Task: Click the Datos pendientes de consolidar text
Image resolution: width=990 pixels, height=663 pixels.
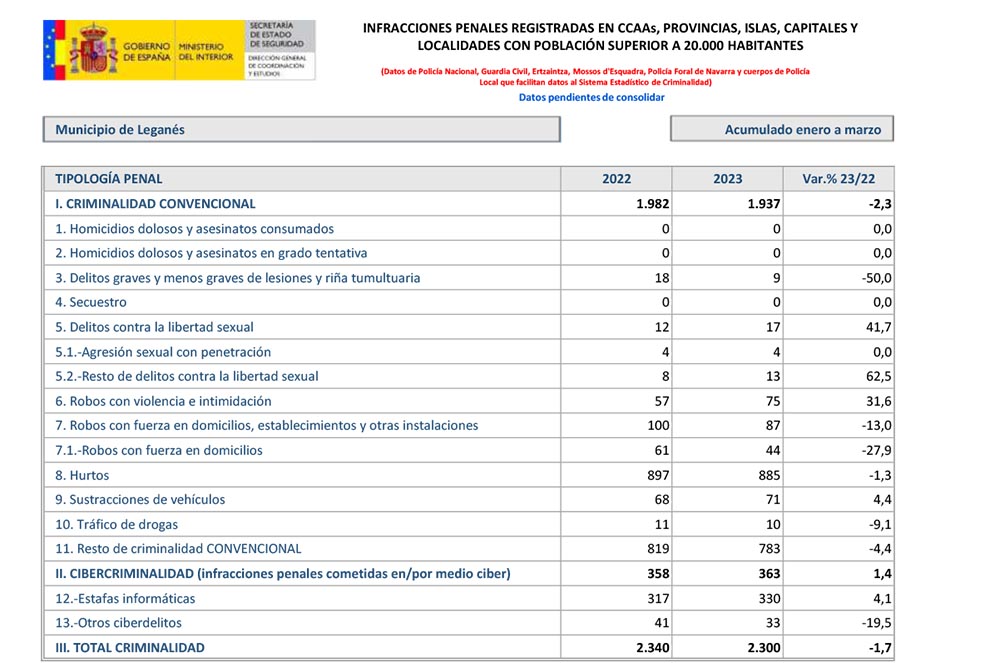Action: tap(591, 97)
